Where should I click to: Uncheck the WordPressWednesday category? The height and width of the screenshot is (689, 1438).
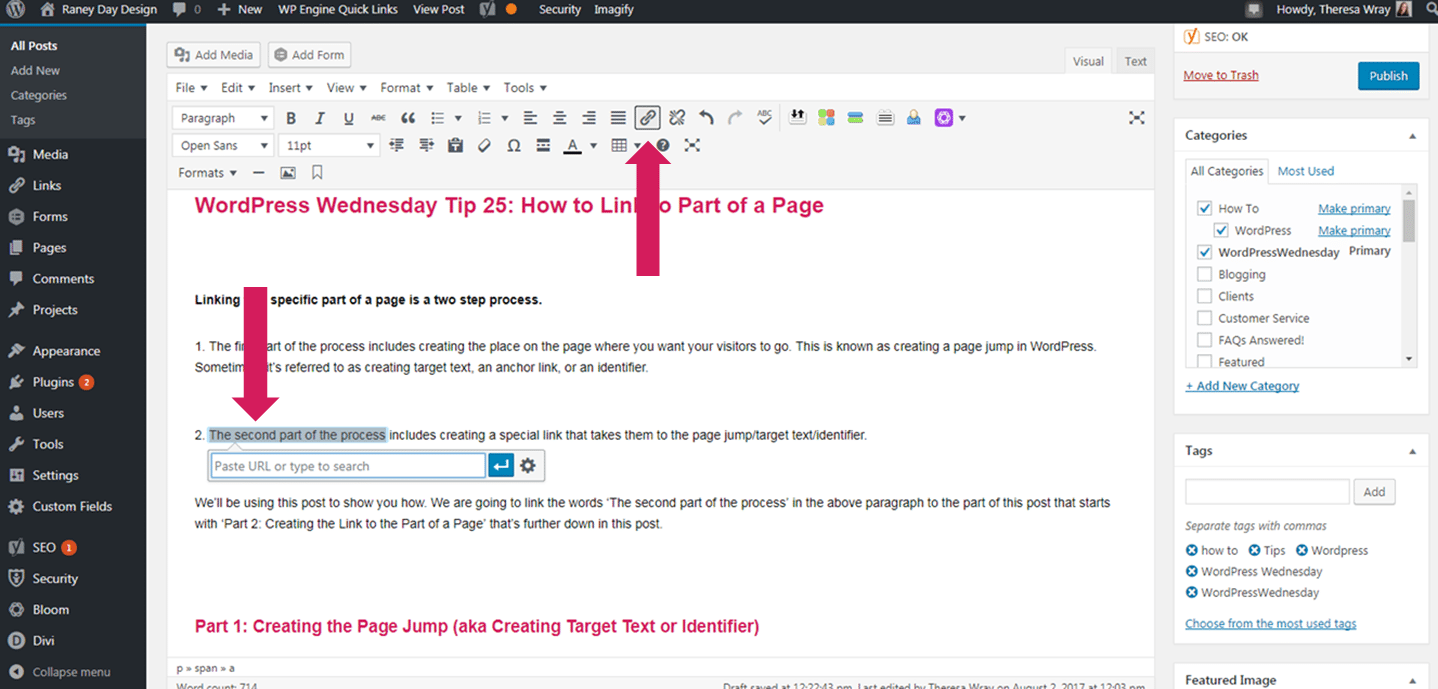1204,252
